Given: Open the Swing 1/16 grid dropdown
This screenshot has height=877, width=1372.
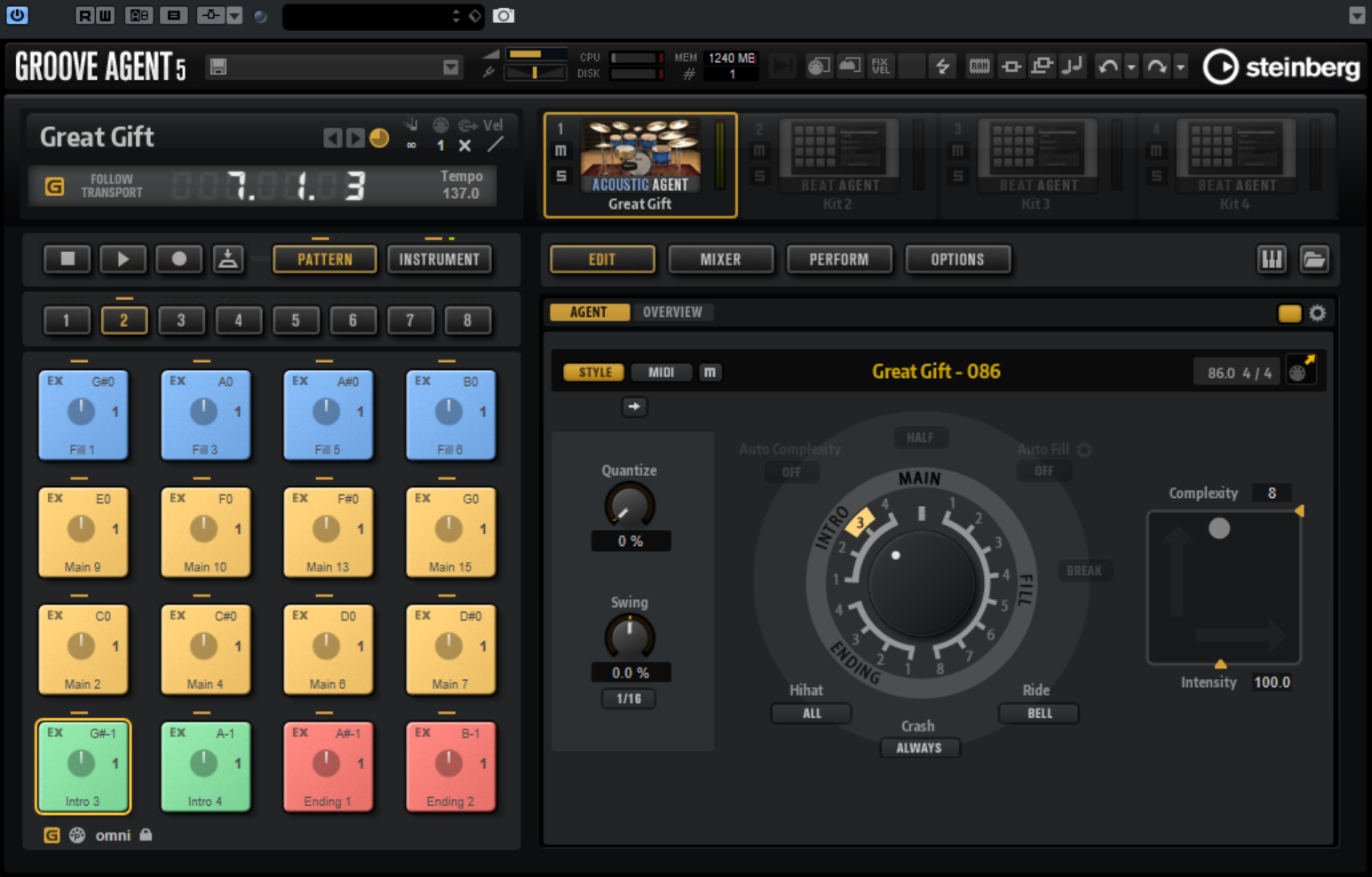Looking at the screenshot, I should pyautogui.click(x=629, y=699).
